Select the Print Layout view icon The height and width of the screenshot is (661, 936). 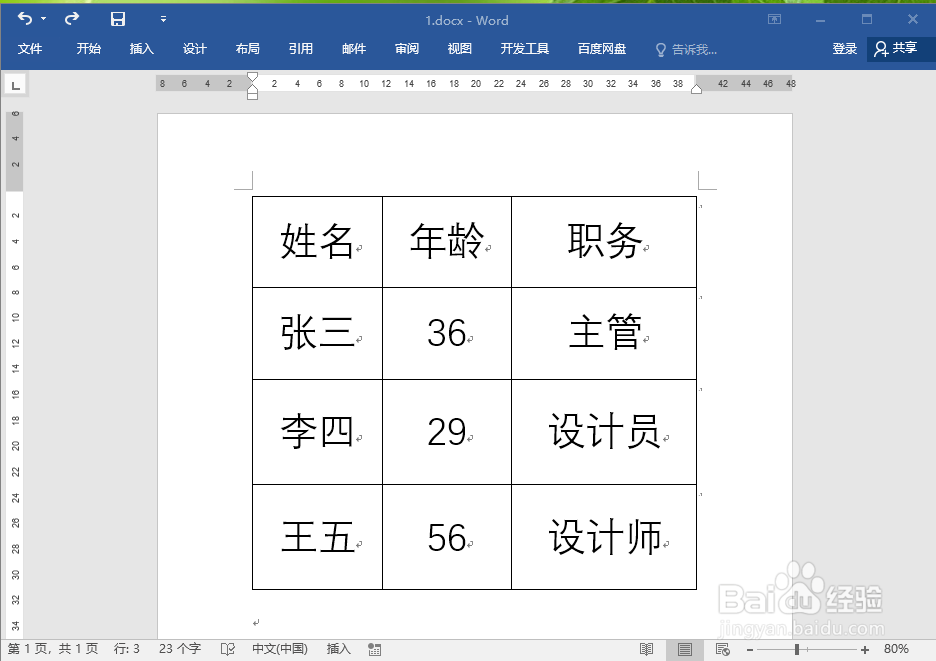(x=684, y=648)
